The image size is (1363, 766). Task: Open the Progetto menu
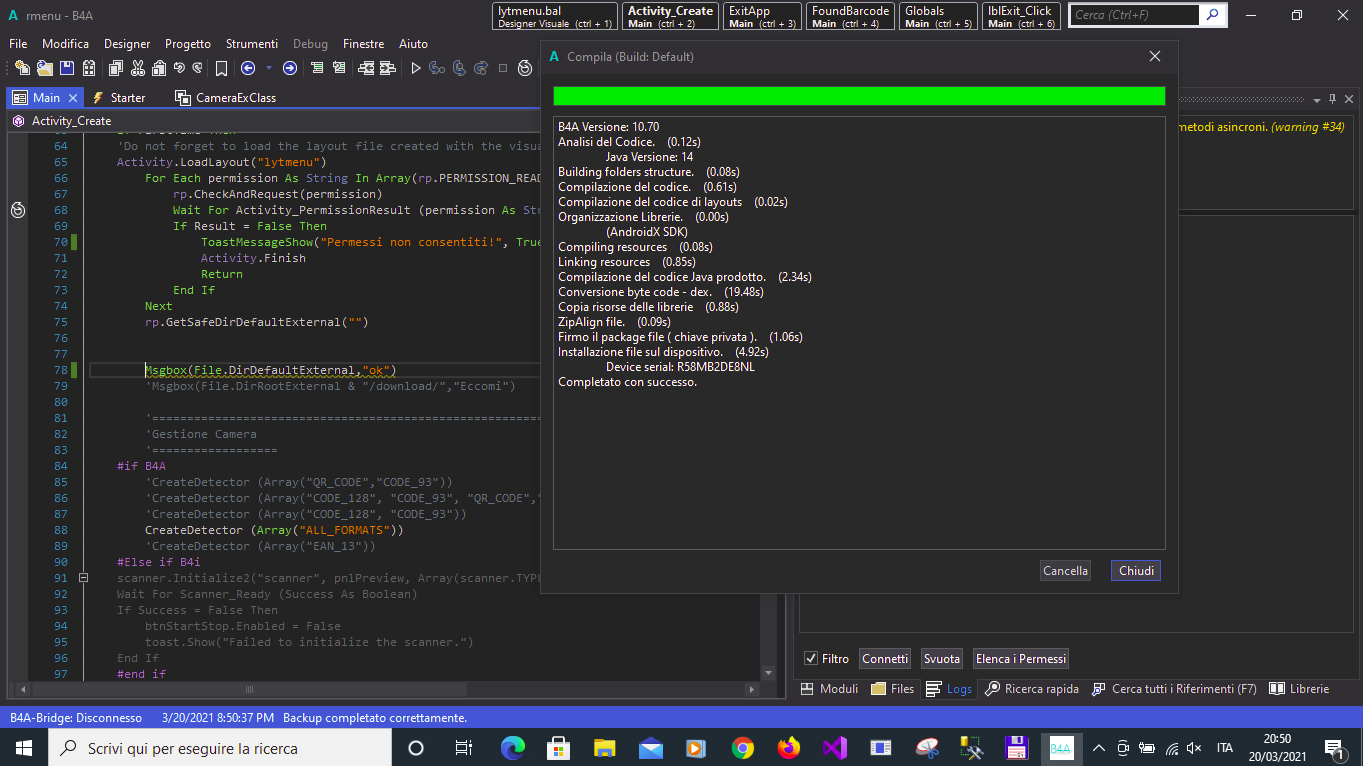[x=188, y=44]
